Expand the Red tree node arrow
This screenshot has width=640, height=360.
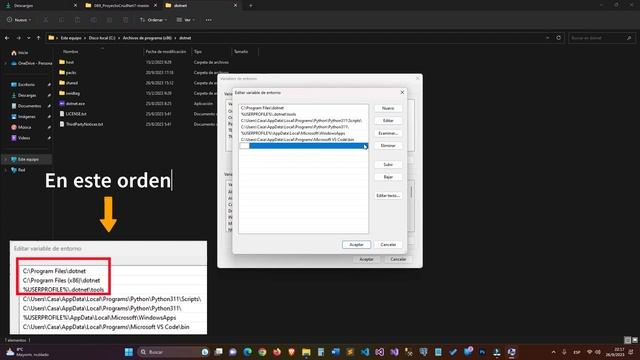pyautogui.click(x=6, y=170)
